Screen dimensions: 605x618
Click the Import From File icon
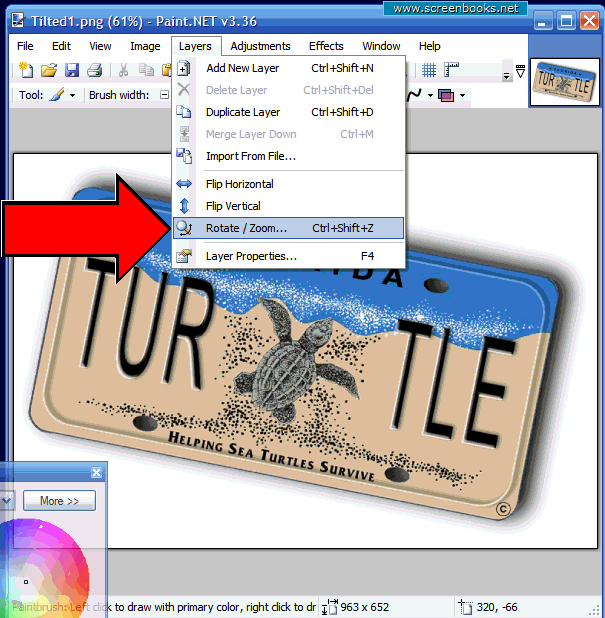coord(184,156)
